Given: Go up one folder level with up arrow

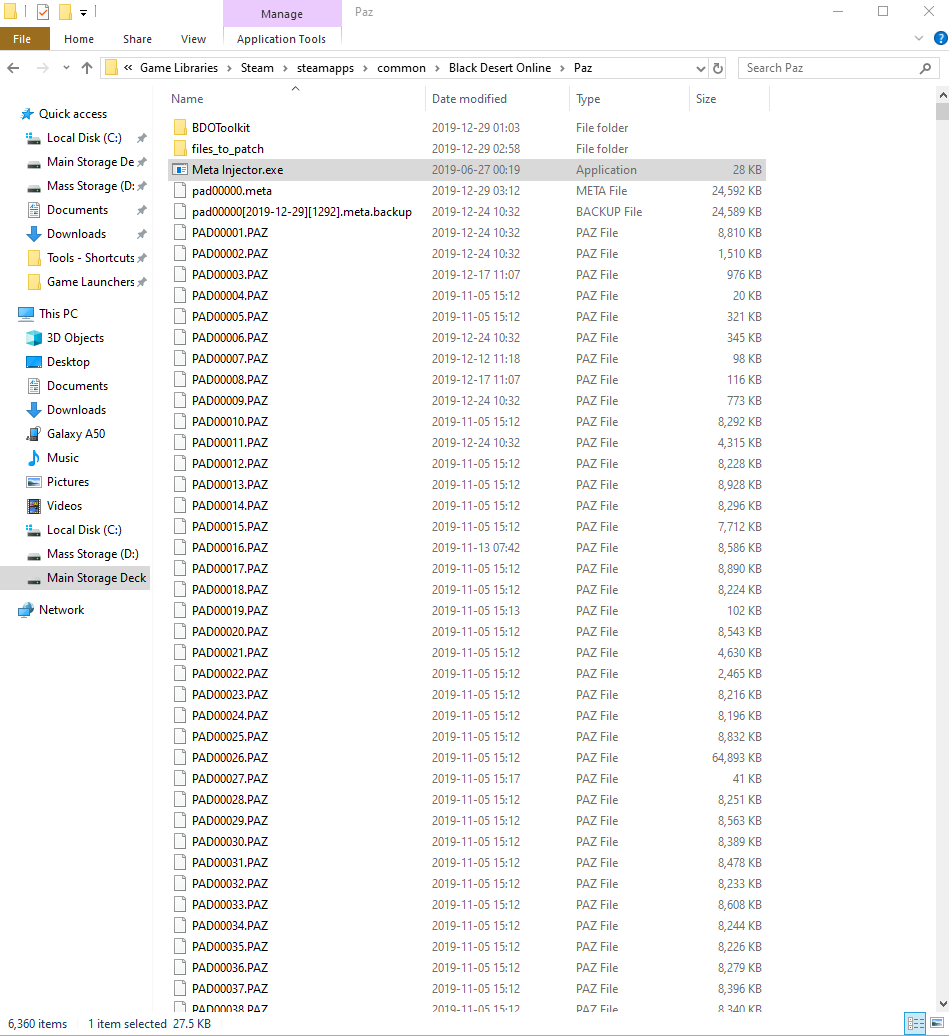Looking at the screenshot, I should tap(87, 68).
